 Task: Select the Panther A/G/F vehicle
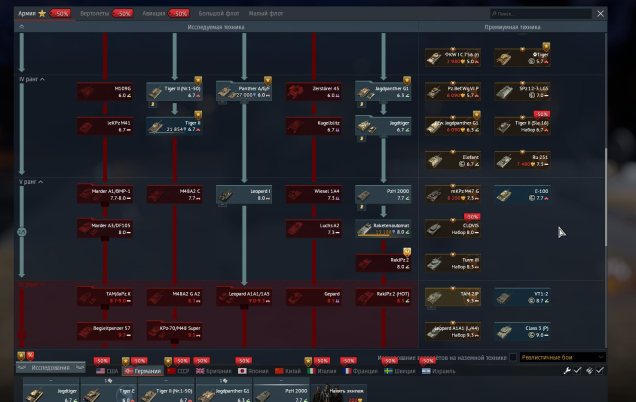[x=242, y=91]
